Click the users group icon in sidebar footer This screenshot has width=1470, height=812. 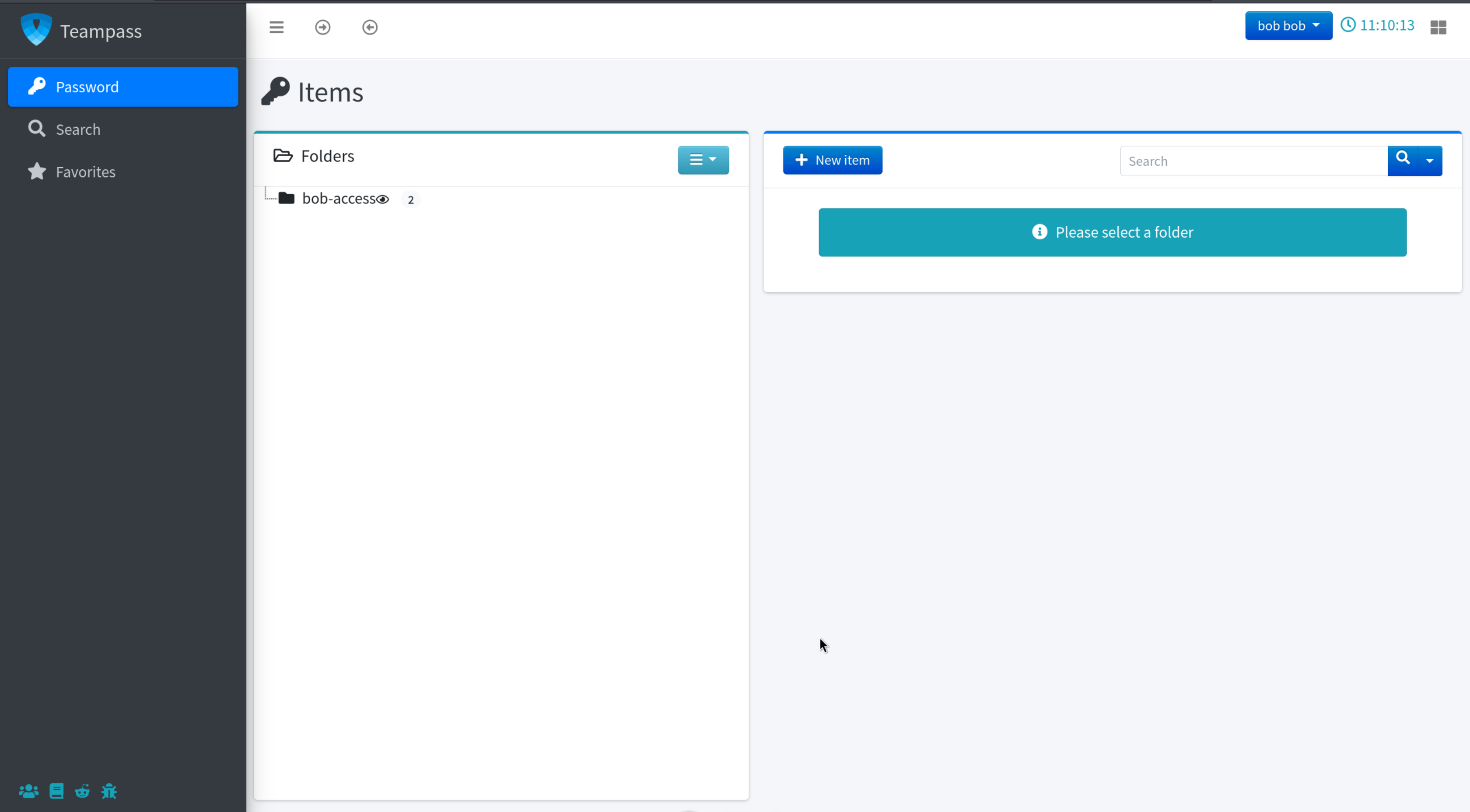pyautogui.click(x=28, y=791)
